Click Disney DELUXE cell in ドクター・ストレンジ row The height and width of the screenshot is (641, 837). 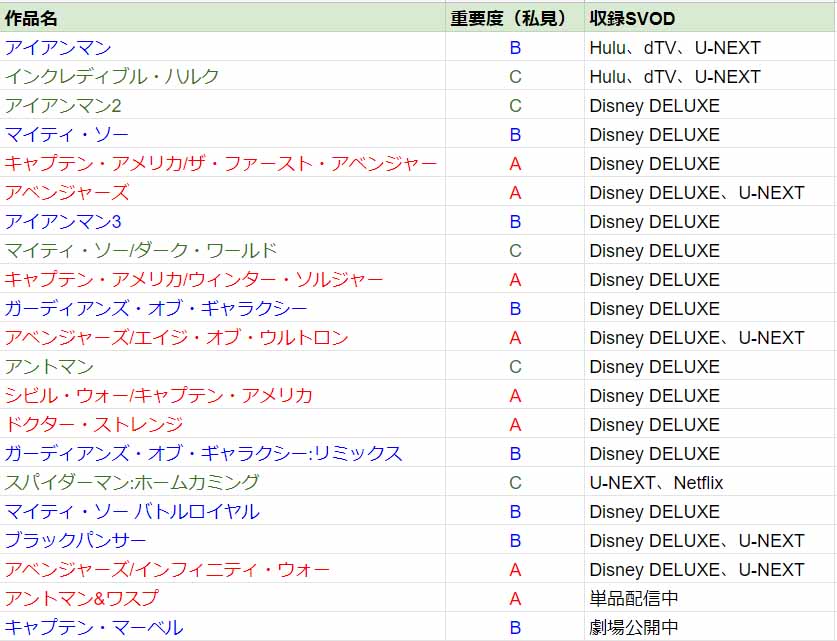pos(710,424)
